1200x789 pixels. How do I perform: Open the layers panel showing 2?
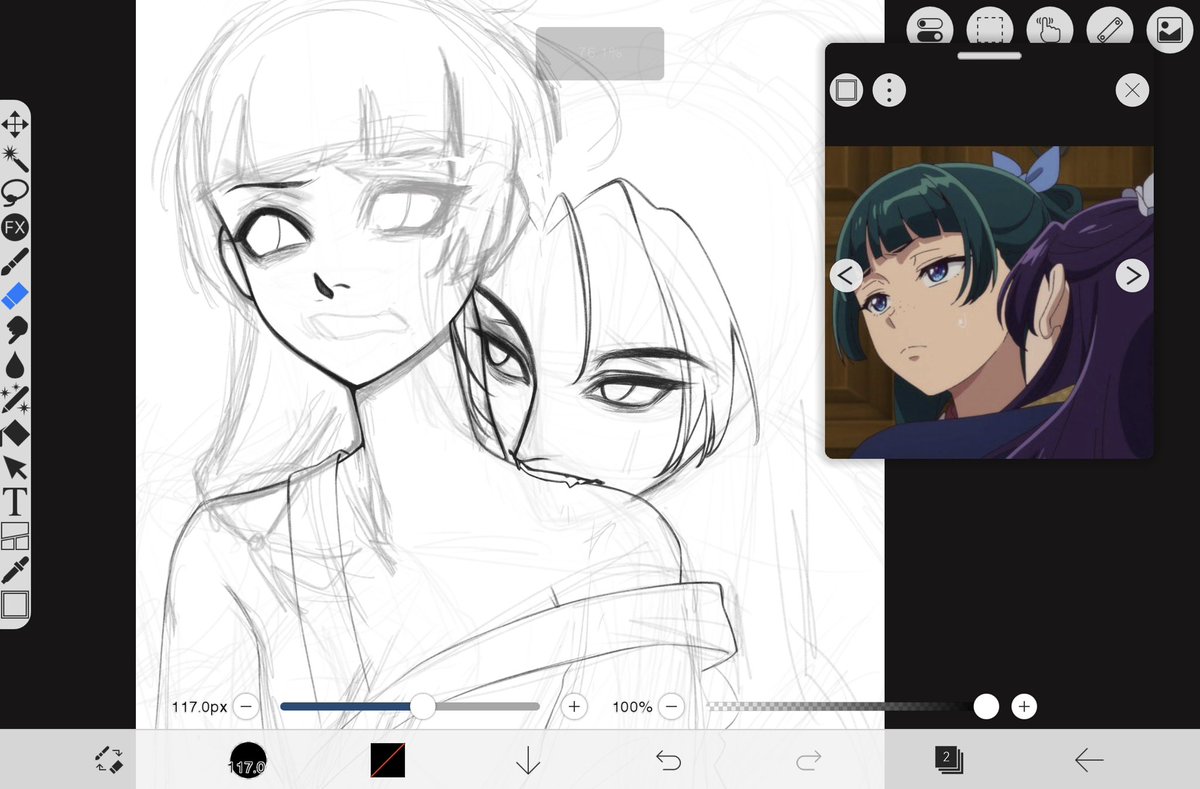(949, 760)
